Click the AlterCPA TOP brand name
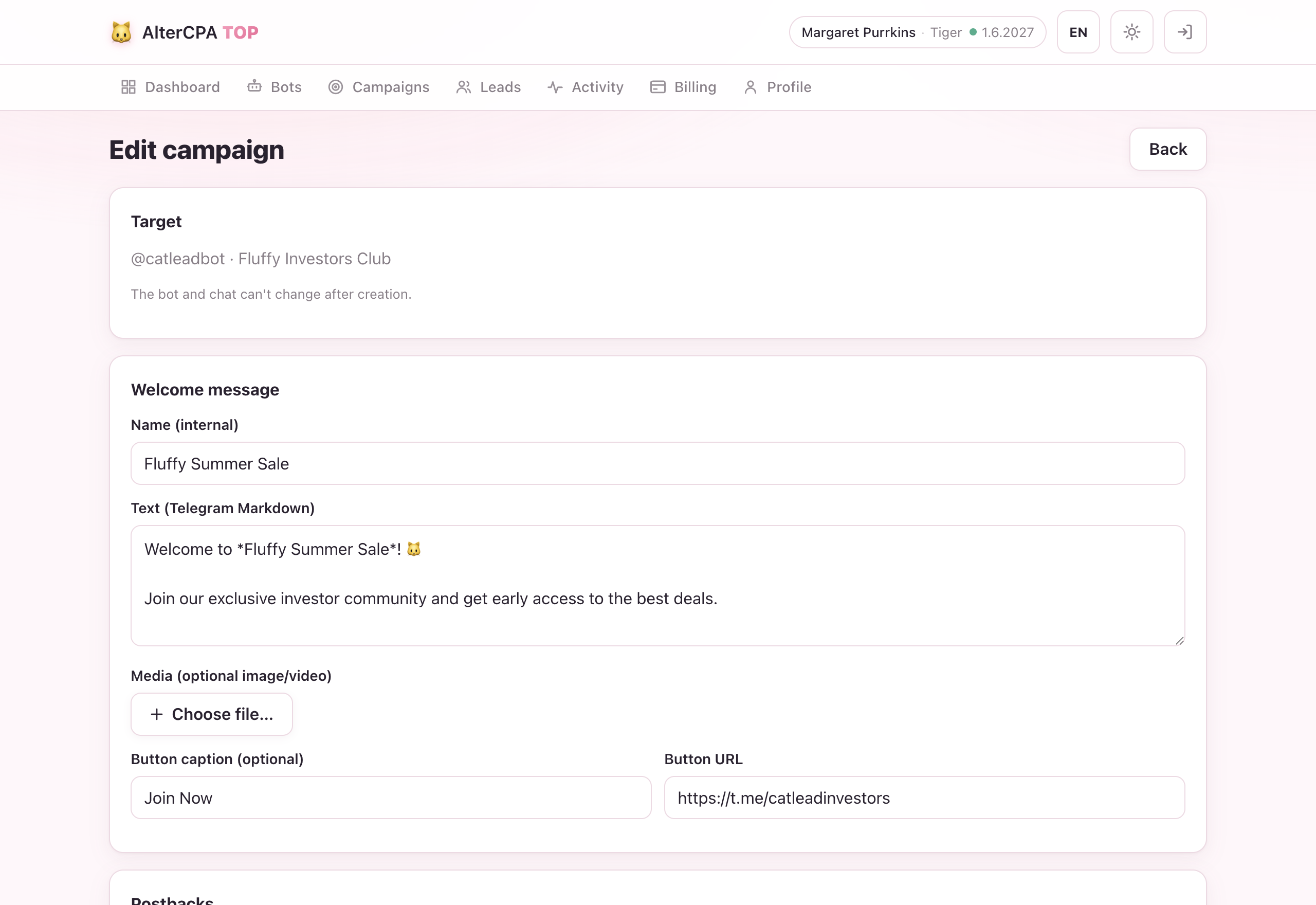This screenshot has width=1316, height=905. click(x=200, y=32)
